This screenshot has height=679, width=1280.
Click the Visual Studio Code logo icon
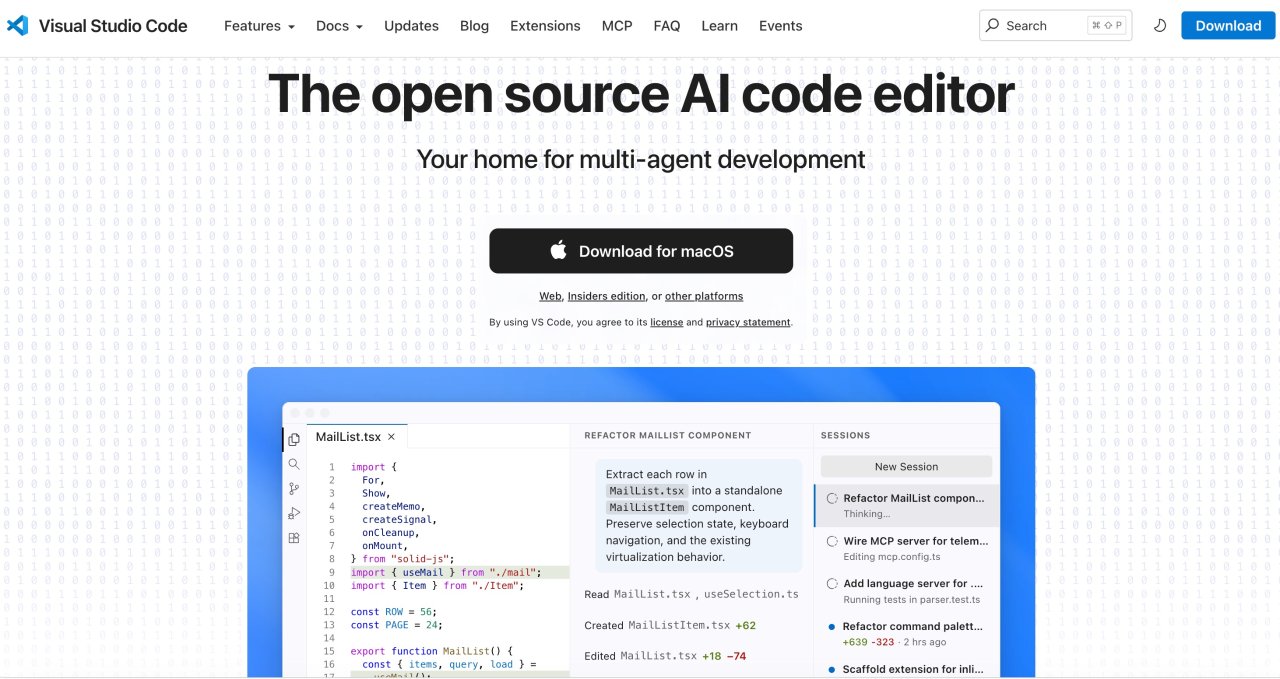17,26
